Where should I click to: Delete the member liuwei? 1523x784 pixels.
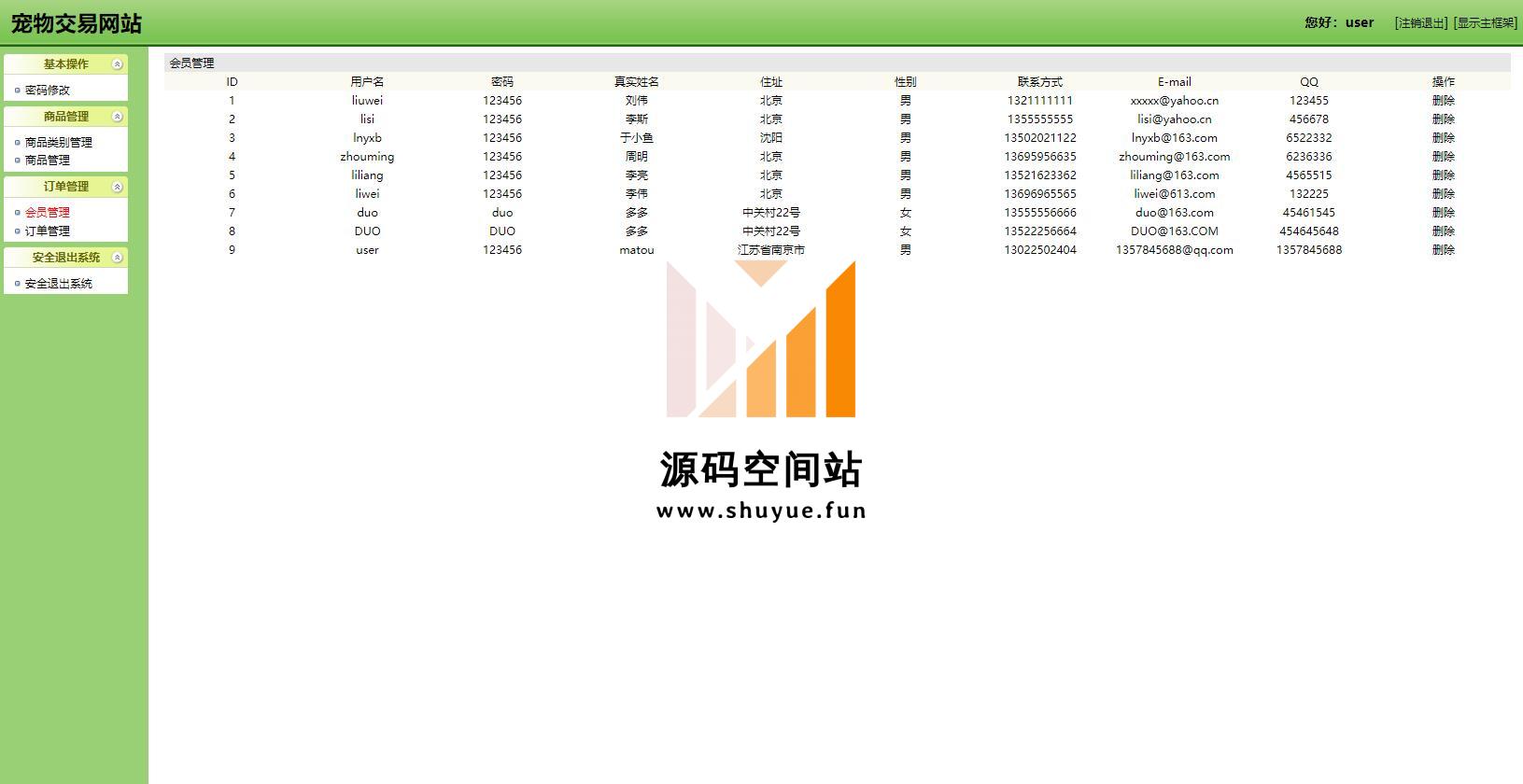pyautogui.click(x=1444, y=101)
